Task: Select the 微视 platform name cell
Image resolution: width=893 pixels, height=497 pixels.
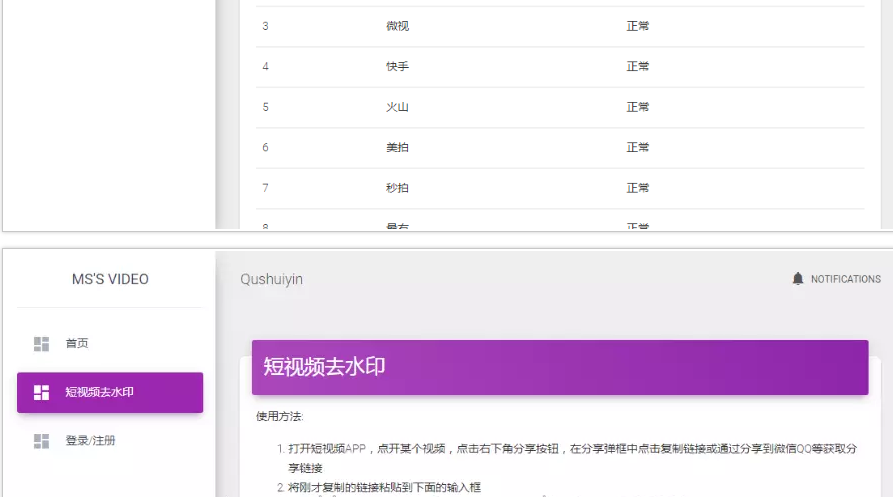Action: point(397,26)
